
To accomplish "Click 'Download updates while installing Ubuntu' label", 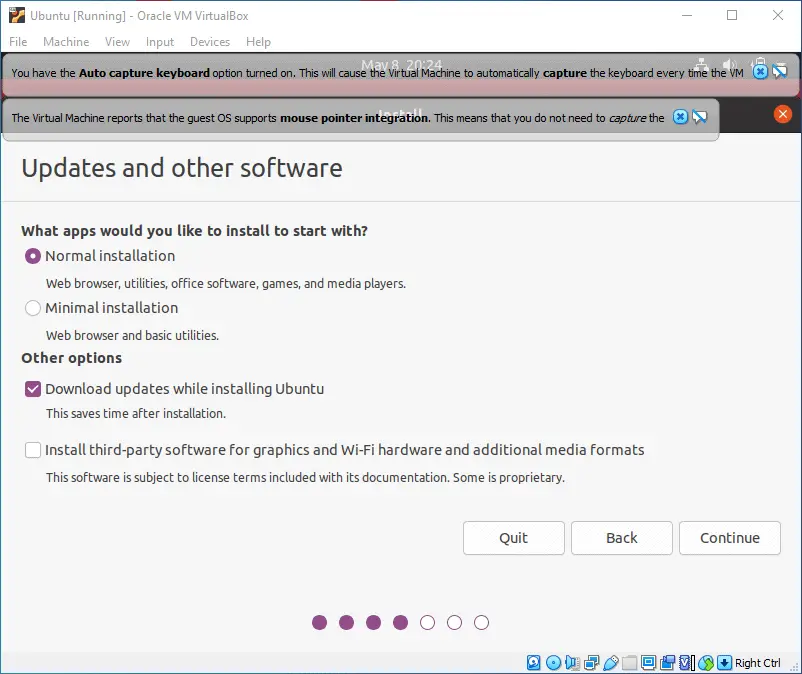I will tap(185, 389).
